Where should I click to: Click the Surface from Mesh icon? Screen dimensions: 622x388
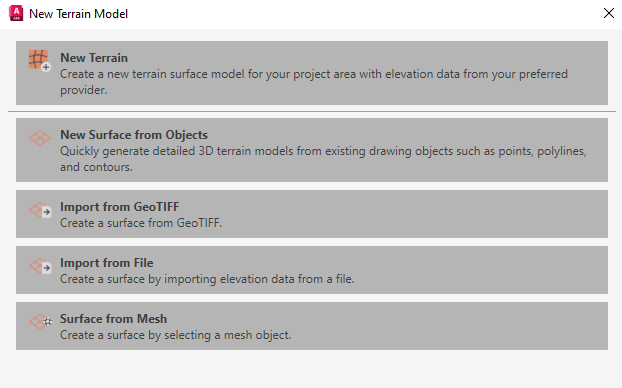(40, 322)
